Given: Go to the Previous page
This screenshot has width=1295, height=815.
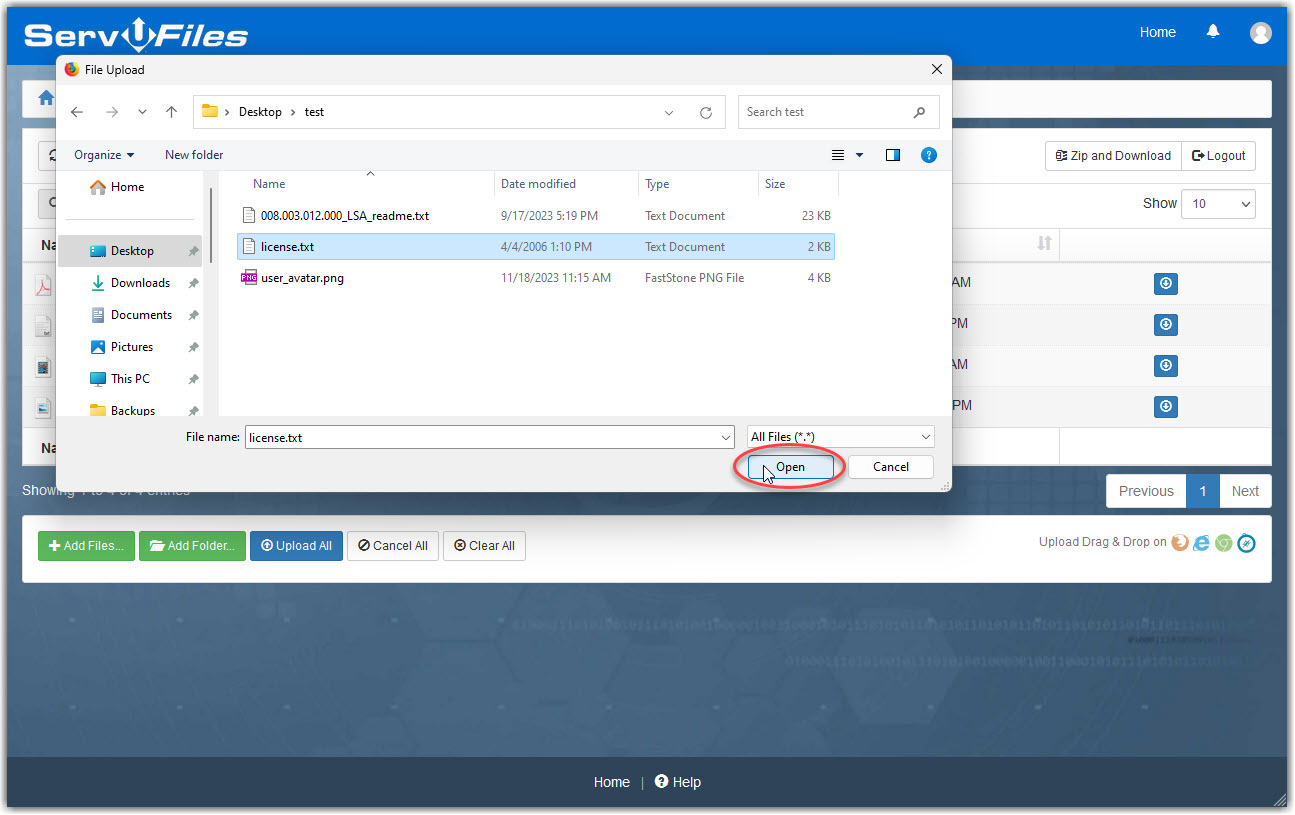Looking at the screenshot, I should click(x=1146, y=491).
